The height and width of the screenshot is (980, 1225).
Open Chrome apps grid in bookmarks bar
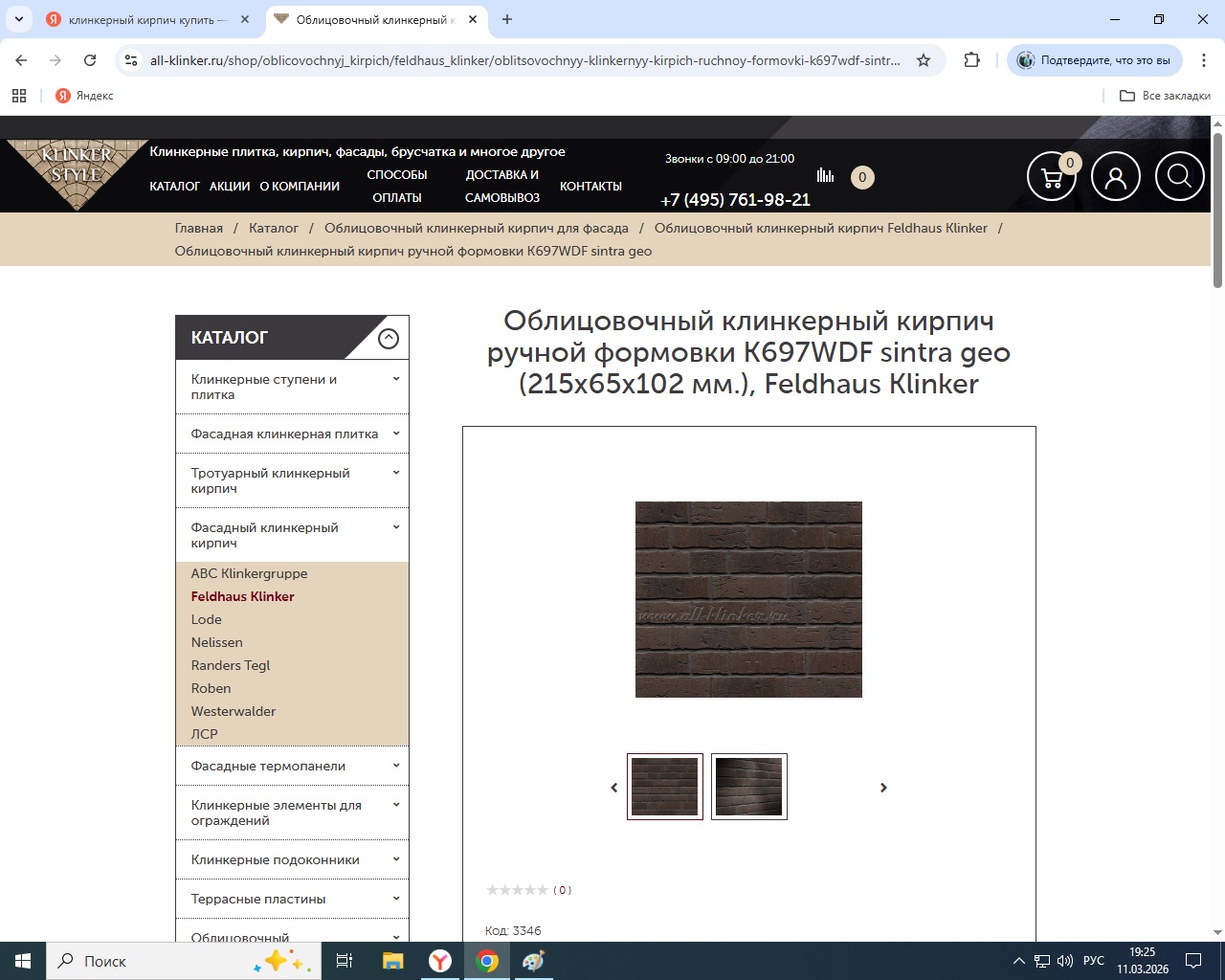[19, 96]
